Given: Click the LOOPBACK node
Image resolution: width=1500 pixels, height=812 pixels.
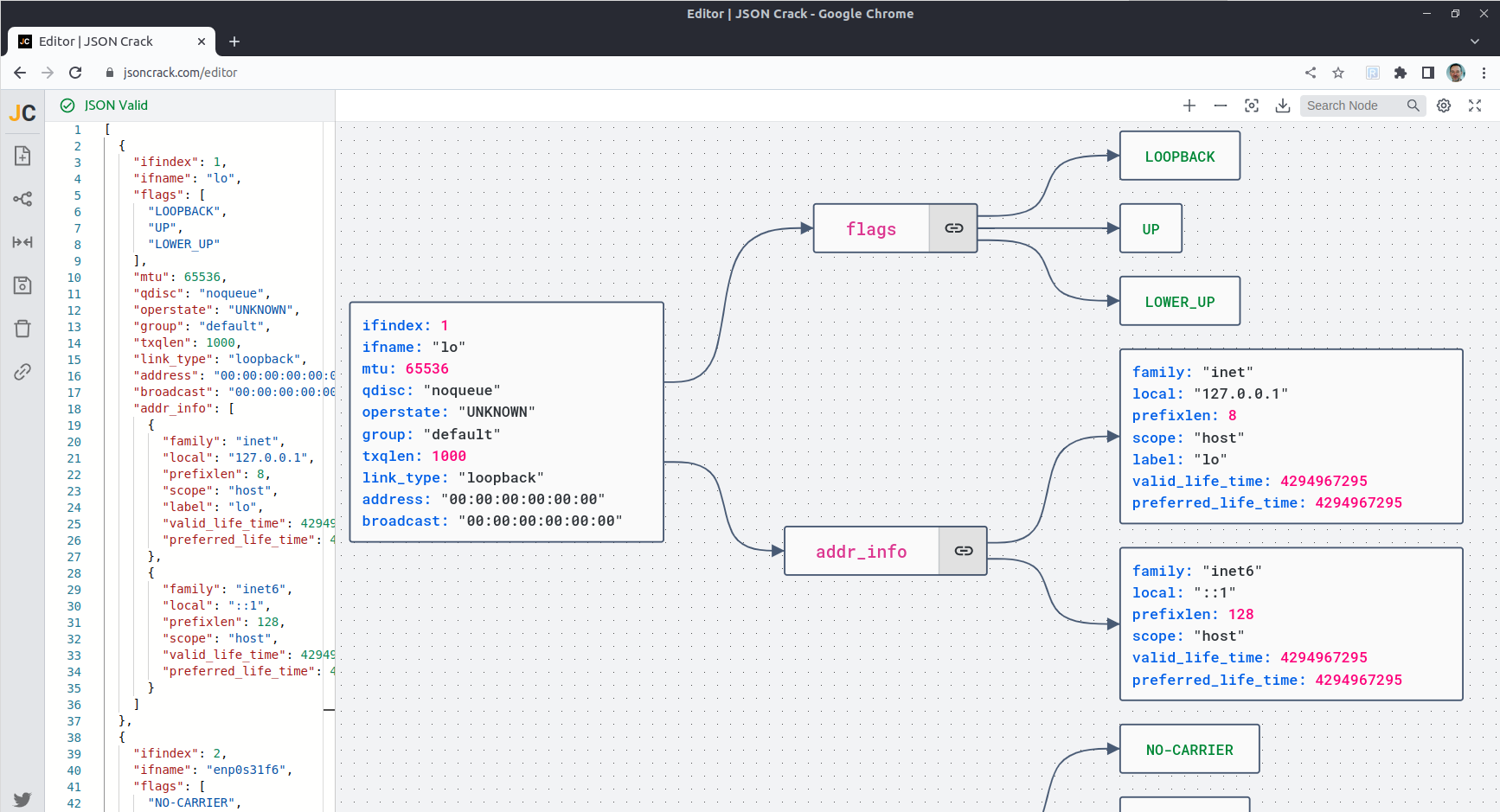Looking at the screenshot, I should (1179, 157).
